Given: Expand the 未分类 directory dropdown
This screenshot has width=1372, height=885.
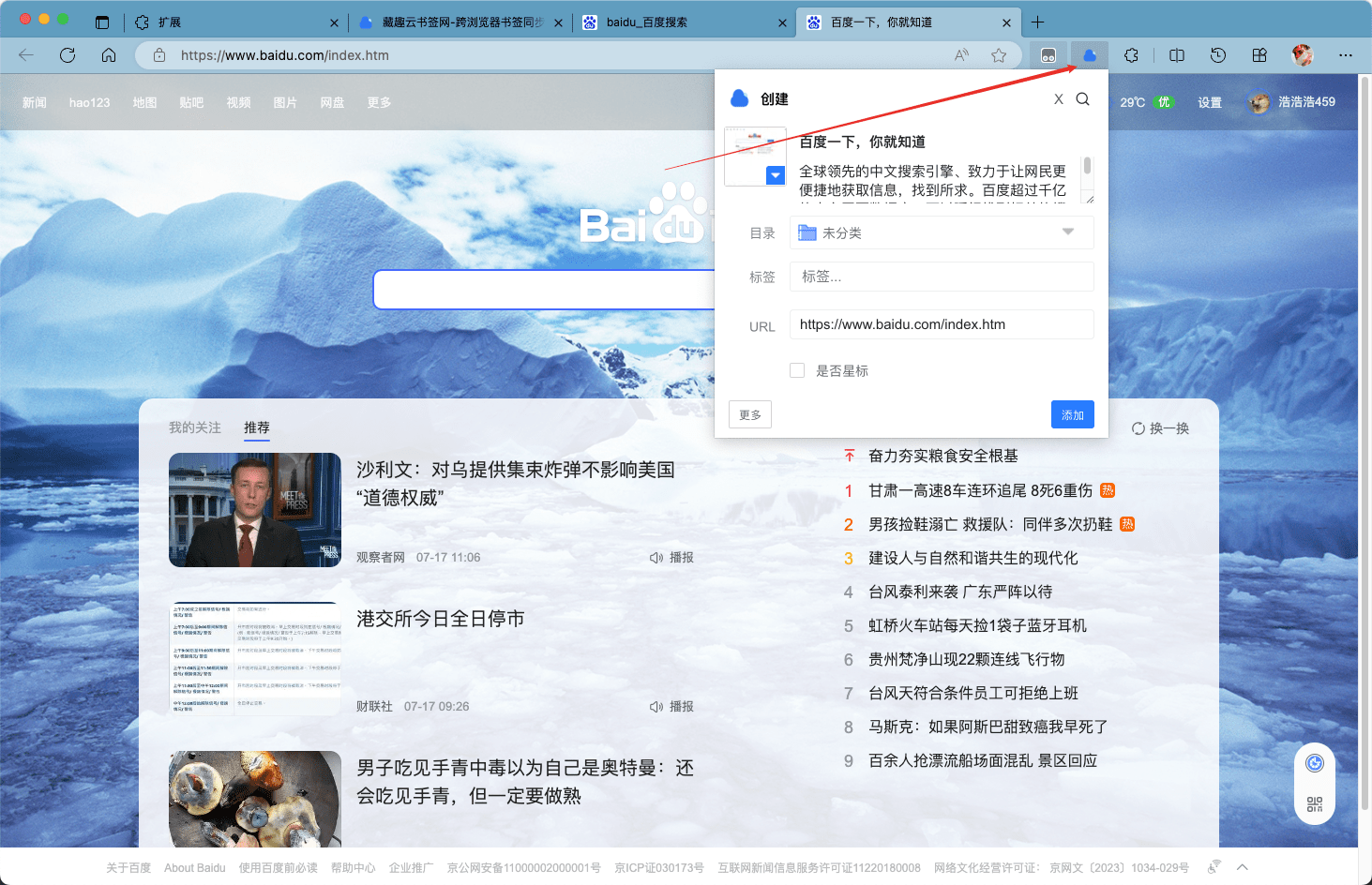Looking at the screenshot, I should 1067,232.
